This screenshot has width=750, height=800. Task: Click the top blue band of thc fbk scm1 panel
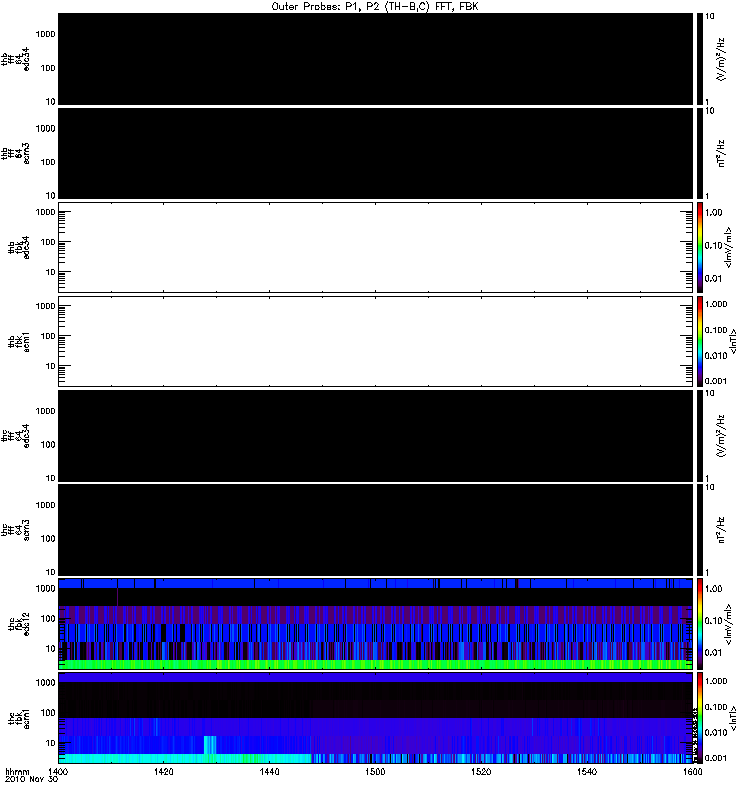pos(375,678)
